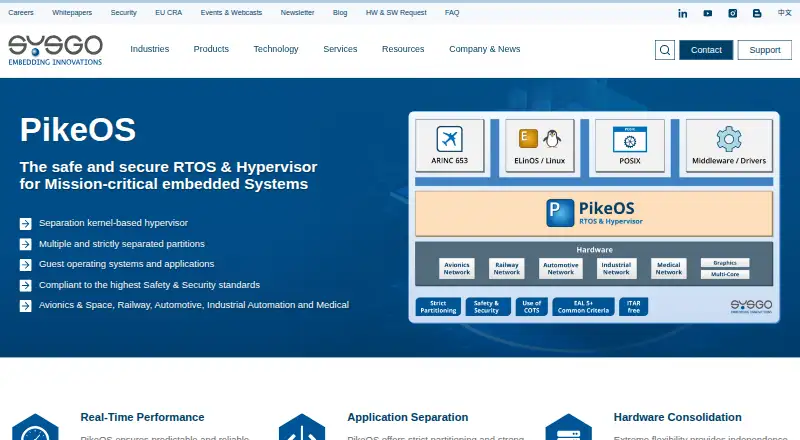Click EAL 5+ Common Criteria badge
800x440 pixels.
pyautogui.click(x=583, y=307)
